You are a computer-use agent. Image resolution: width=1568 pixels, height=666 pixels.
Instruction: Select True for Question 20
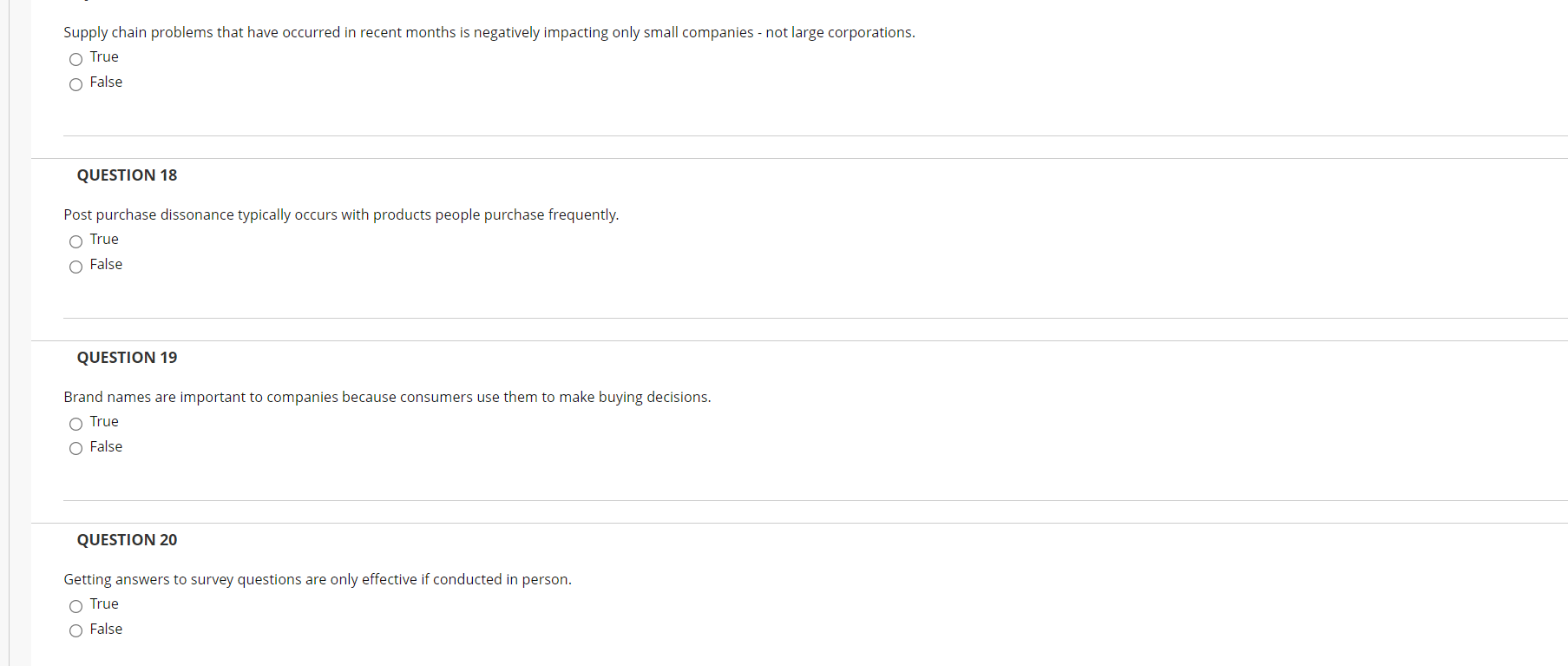click(x=75, y=606)
